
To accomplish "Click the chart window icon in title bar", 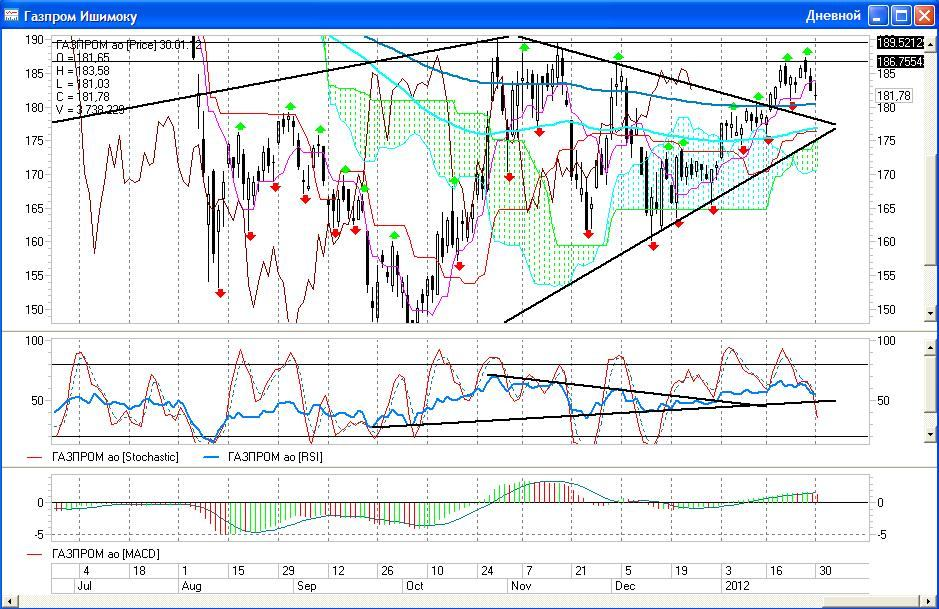I will point(11,15).
